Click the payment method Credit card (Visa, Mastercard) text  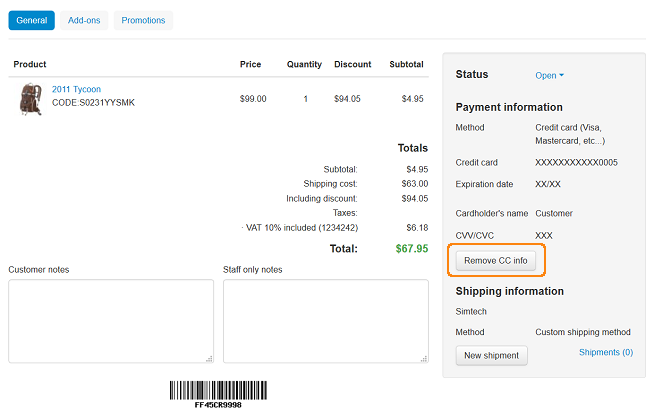coord(570,134)
